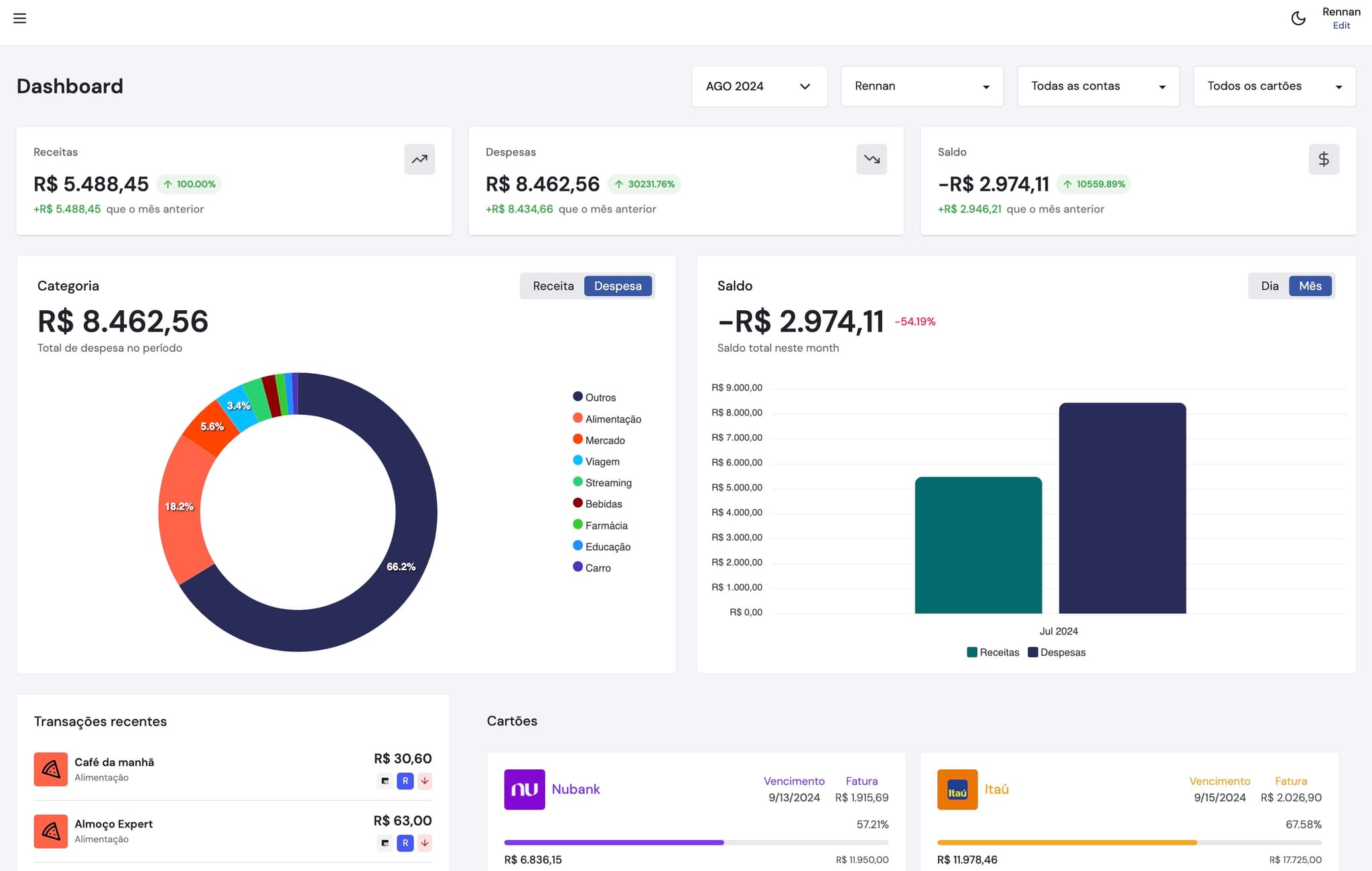
Task: Click pizza icon for Café da manhã
Action: tap(51, 769)
